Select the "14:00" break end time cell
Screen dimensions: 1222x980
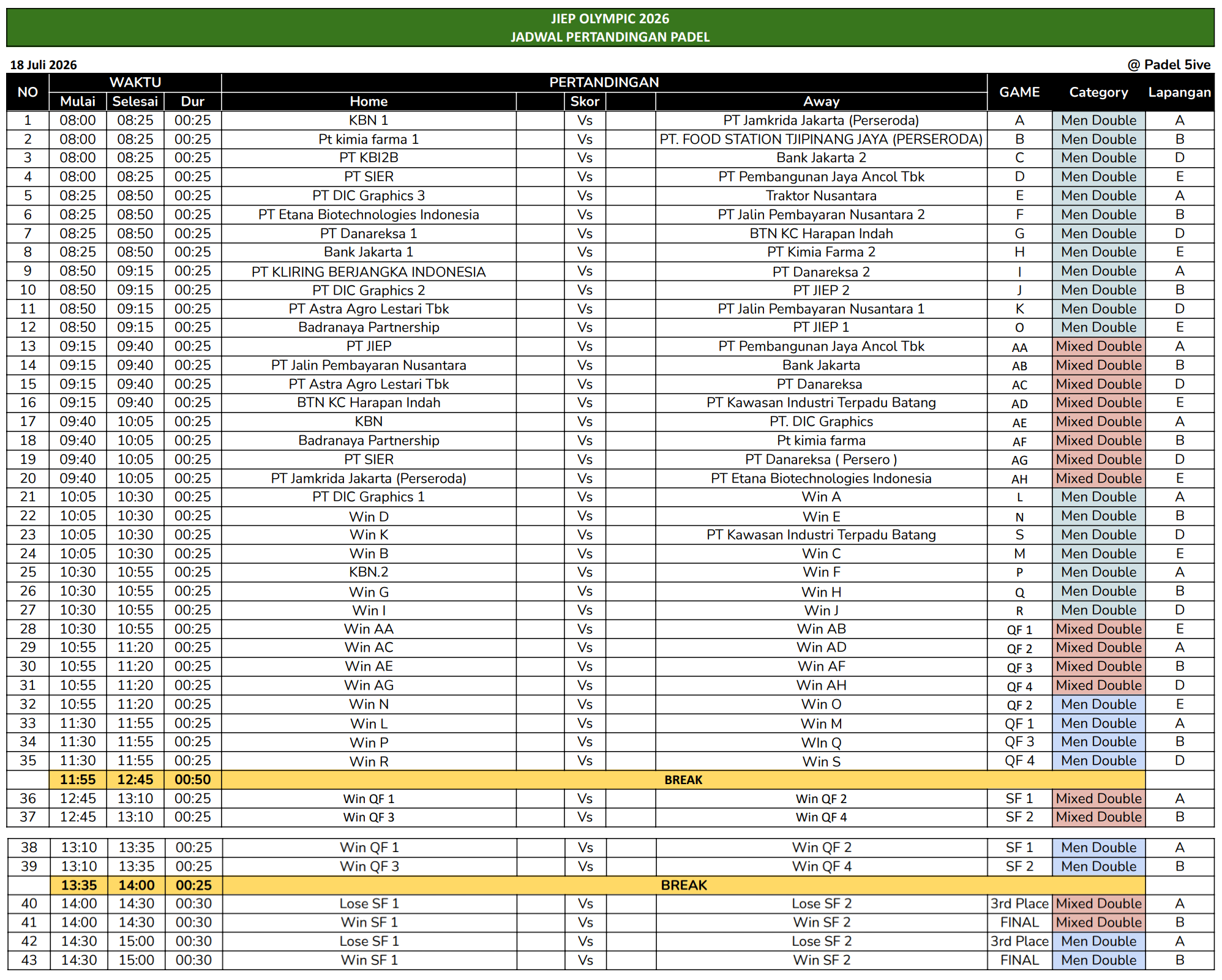pos(137,885)
